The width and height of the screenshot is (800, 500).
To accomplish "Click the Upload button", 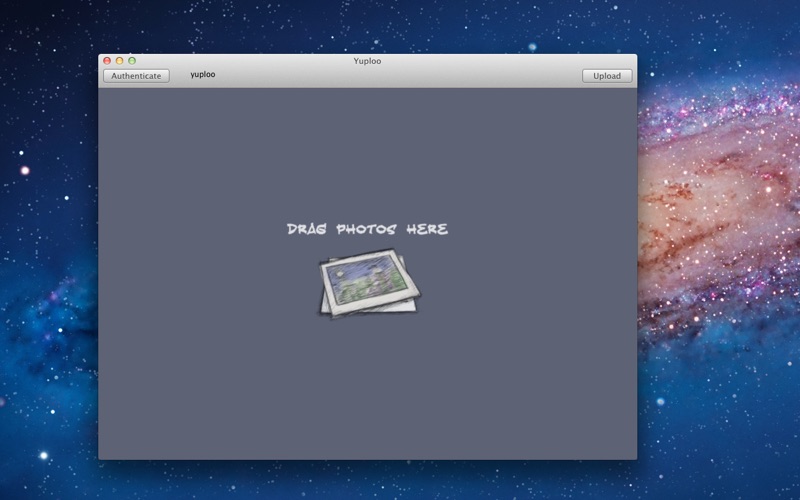I will [x=607, y=76].
